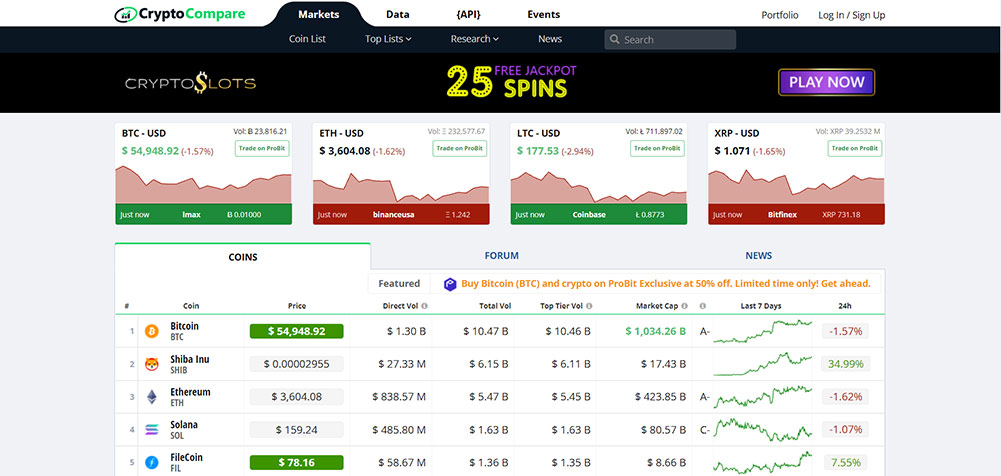Click Trade on ProBit for ETH - USD
This screenshot has width=1001, height=476.
(x=460, y=149)
